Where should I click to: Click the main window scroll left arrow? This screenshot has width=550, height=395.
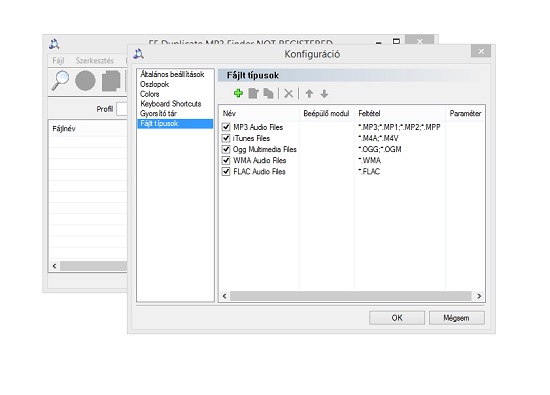tap(54, 266)
